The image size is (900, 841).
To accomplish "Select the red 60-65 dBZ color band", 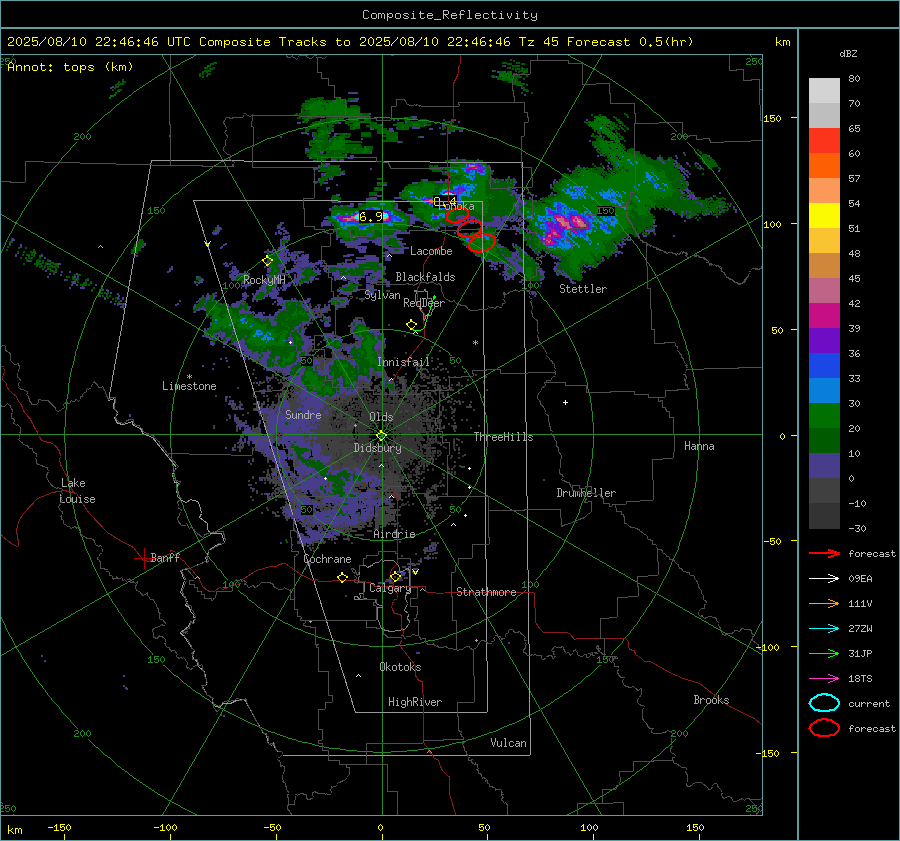I will 824,141.
